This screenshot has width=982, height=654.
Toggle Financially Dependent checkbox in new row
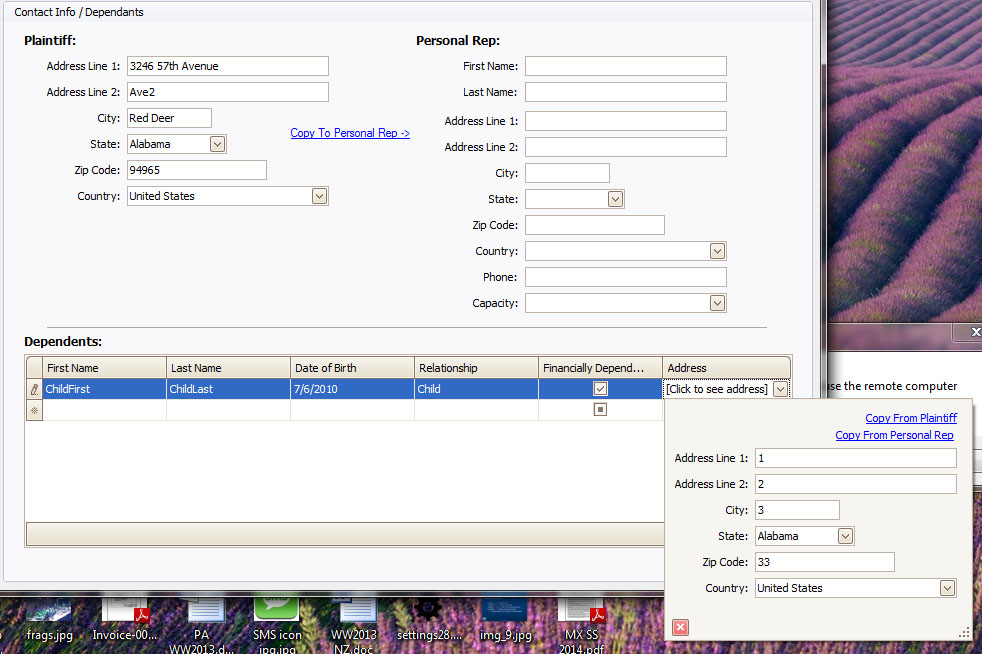pyautogui.click(x=600, y=410)
